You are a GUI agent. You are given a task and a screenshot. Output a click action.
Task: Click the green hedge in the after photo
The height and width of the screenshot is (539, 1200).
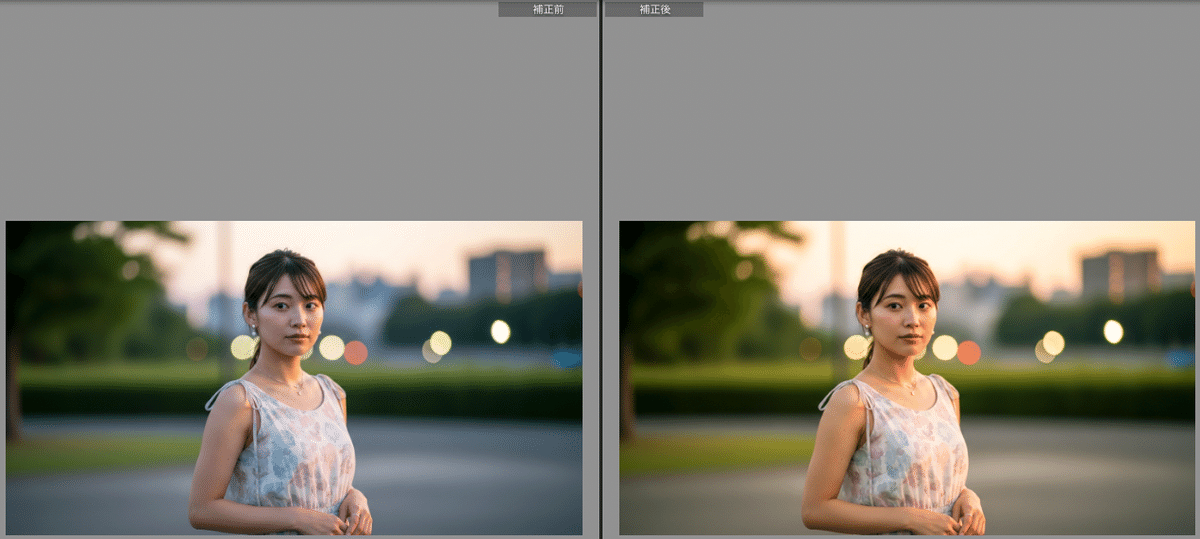pyautogui.click(x=1080, y=392)
